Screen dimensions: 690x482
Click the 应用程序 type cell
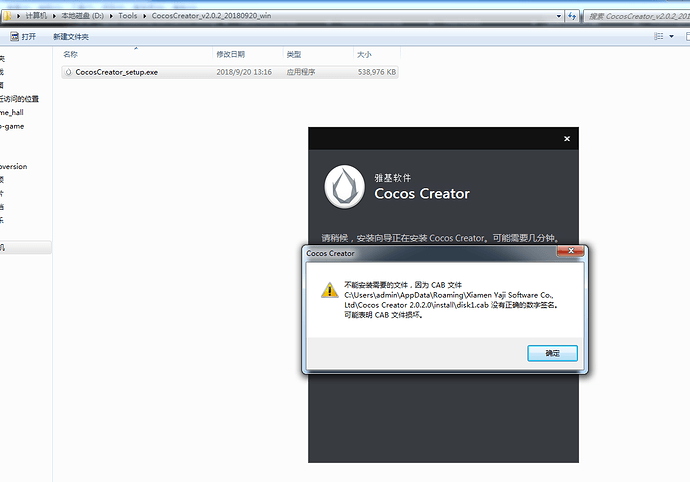coord(301,72)
